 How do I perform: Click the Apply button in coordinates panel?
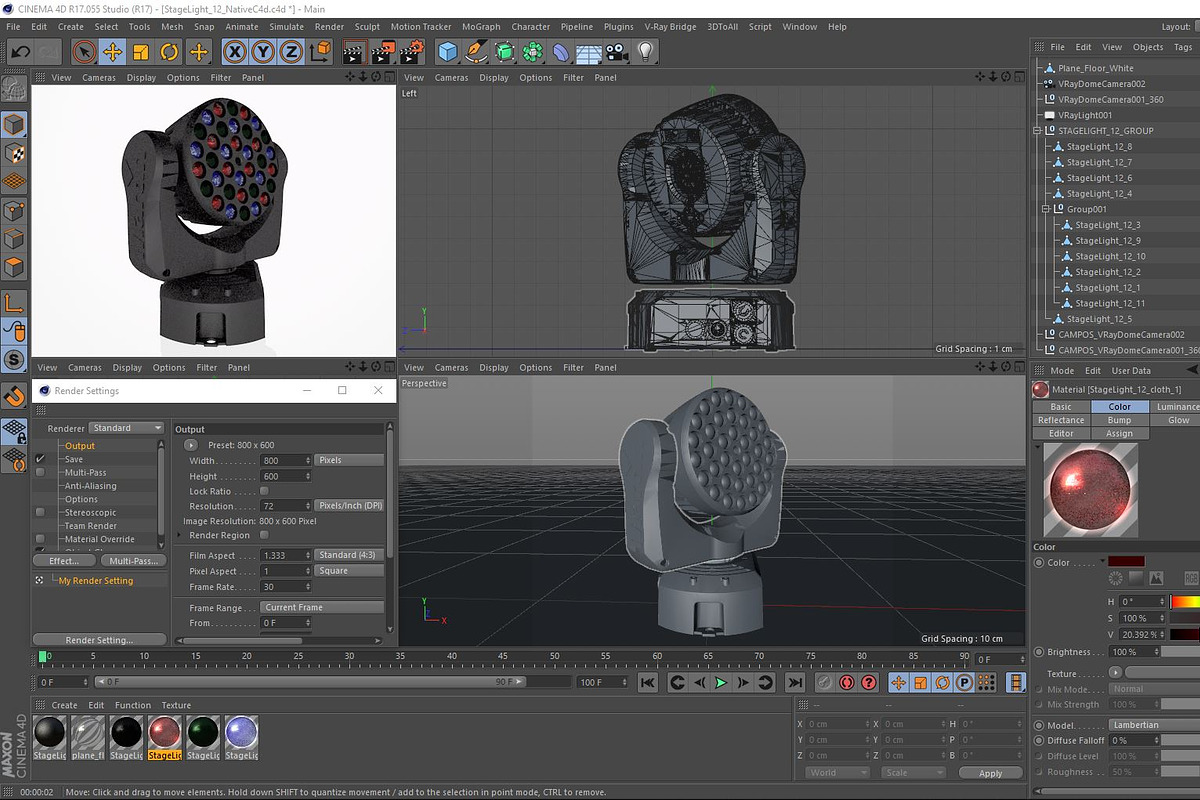[990, 773]
